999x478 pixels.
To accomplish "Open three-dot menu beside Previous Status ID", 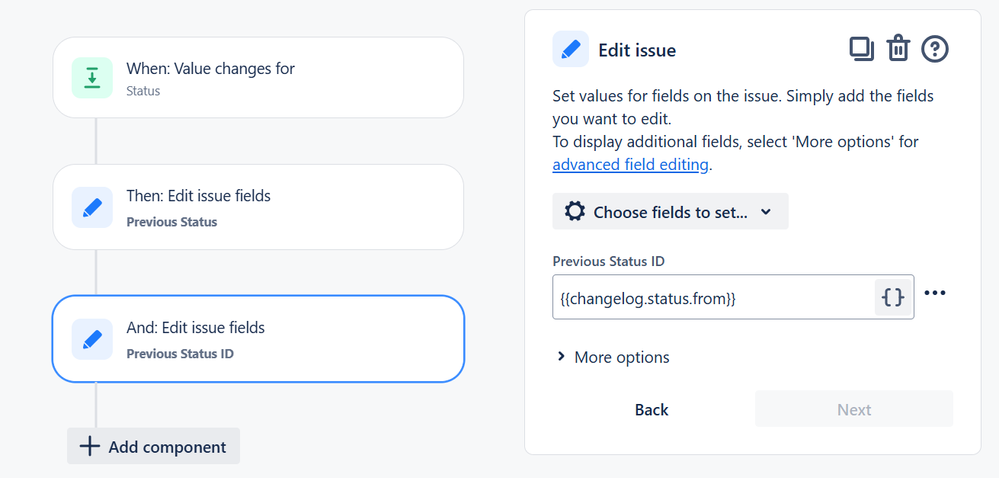I will pyautogui.click(x=935, y=293).
